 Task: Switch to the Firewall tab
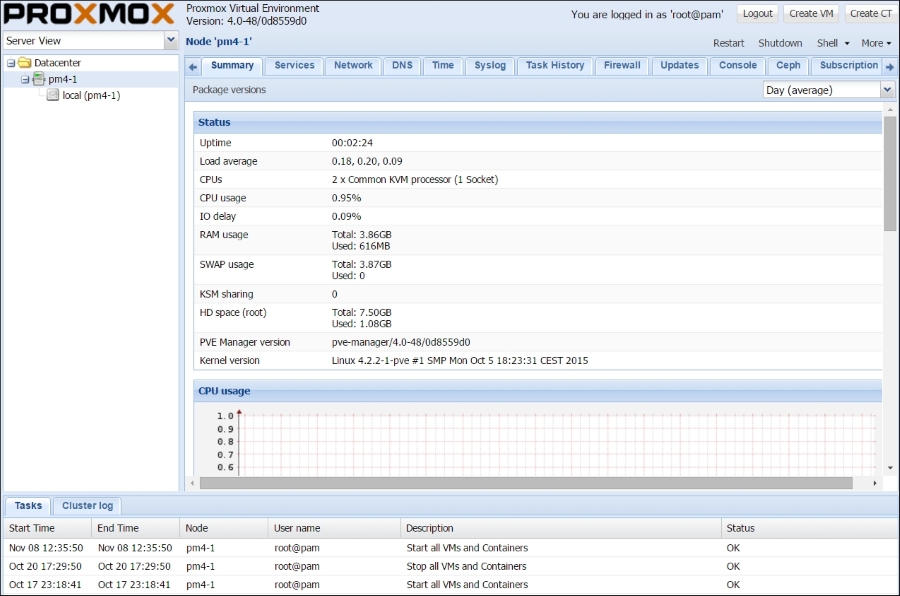click(622, 65)
